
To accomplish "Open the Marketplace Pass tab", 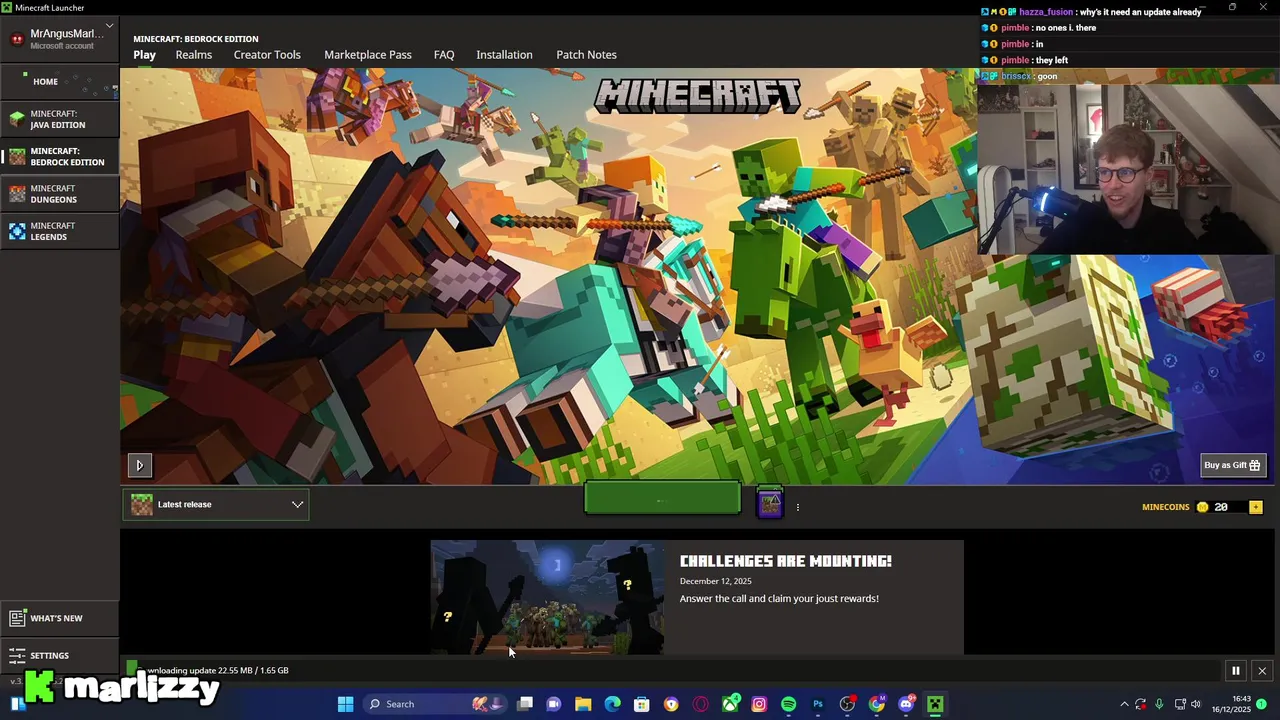I will (367, 55).
